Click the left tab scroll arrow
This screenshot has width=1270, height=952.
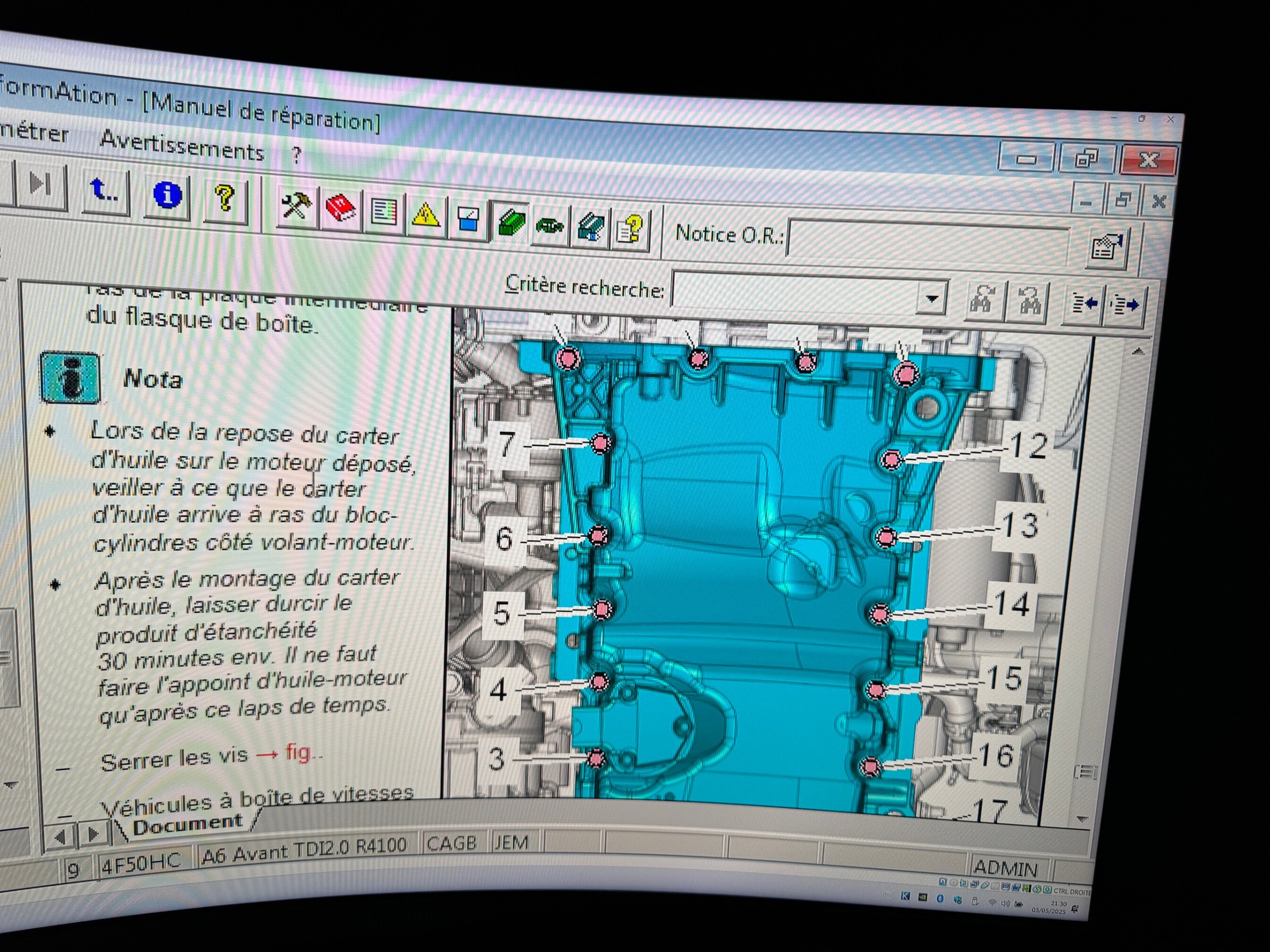click(60, 837)
